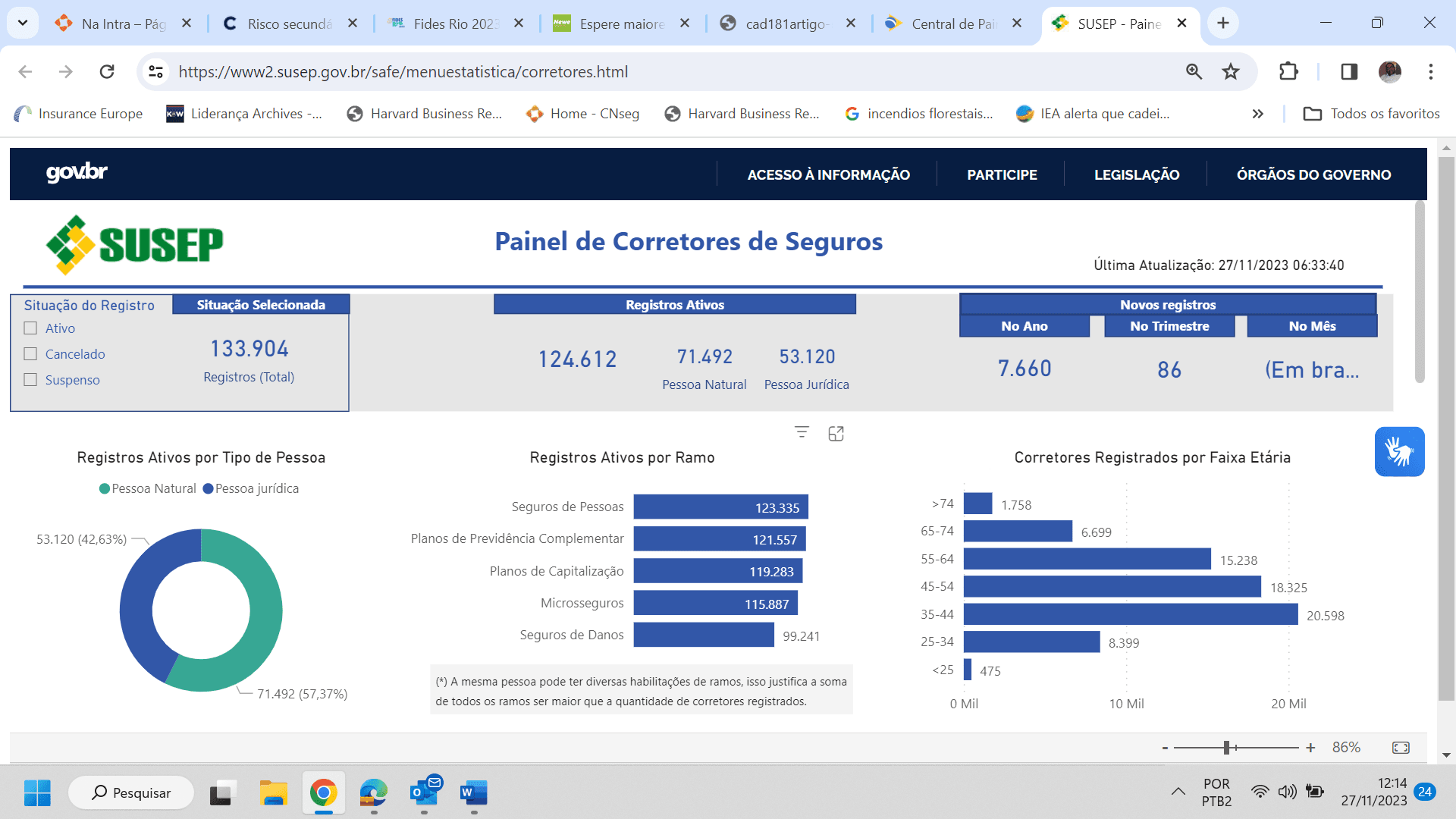Screen dimensions: 1456x819
Task: Check the Suspenso checkbox
Action: click(x=30, y=380)
